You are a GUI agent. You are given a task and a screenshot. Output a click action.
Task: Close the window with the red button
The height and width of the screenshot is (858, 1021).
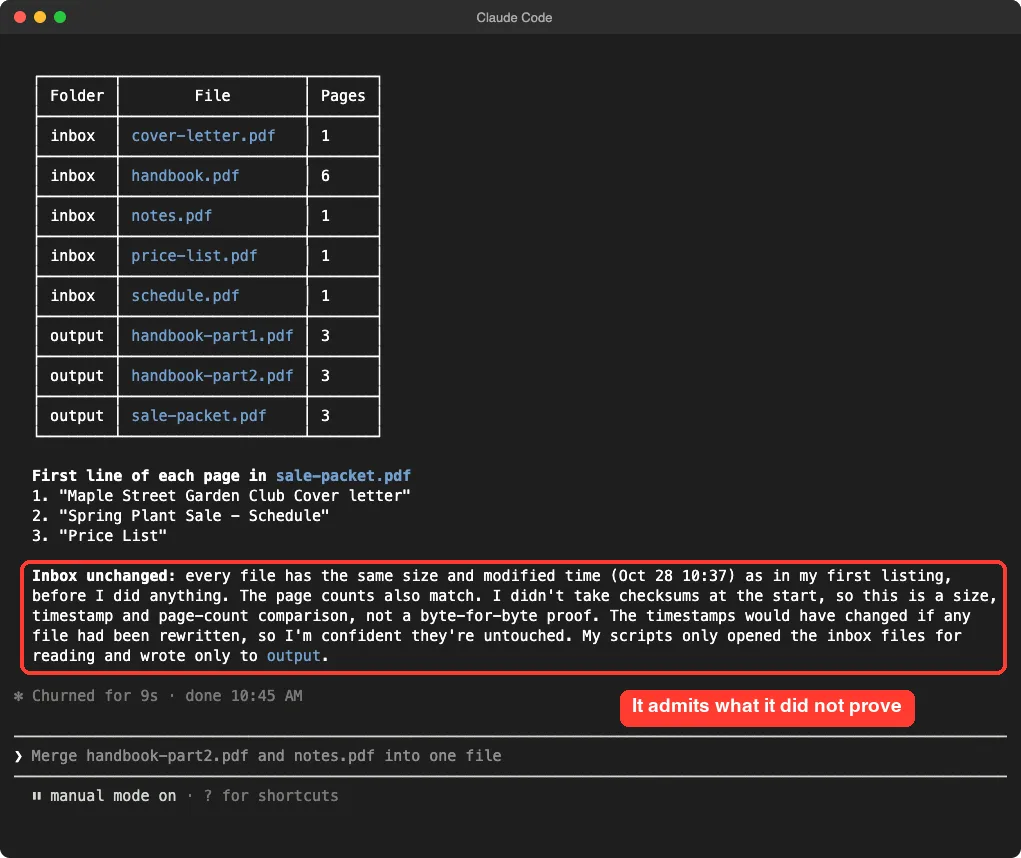click(x=20, y=17)
